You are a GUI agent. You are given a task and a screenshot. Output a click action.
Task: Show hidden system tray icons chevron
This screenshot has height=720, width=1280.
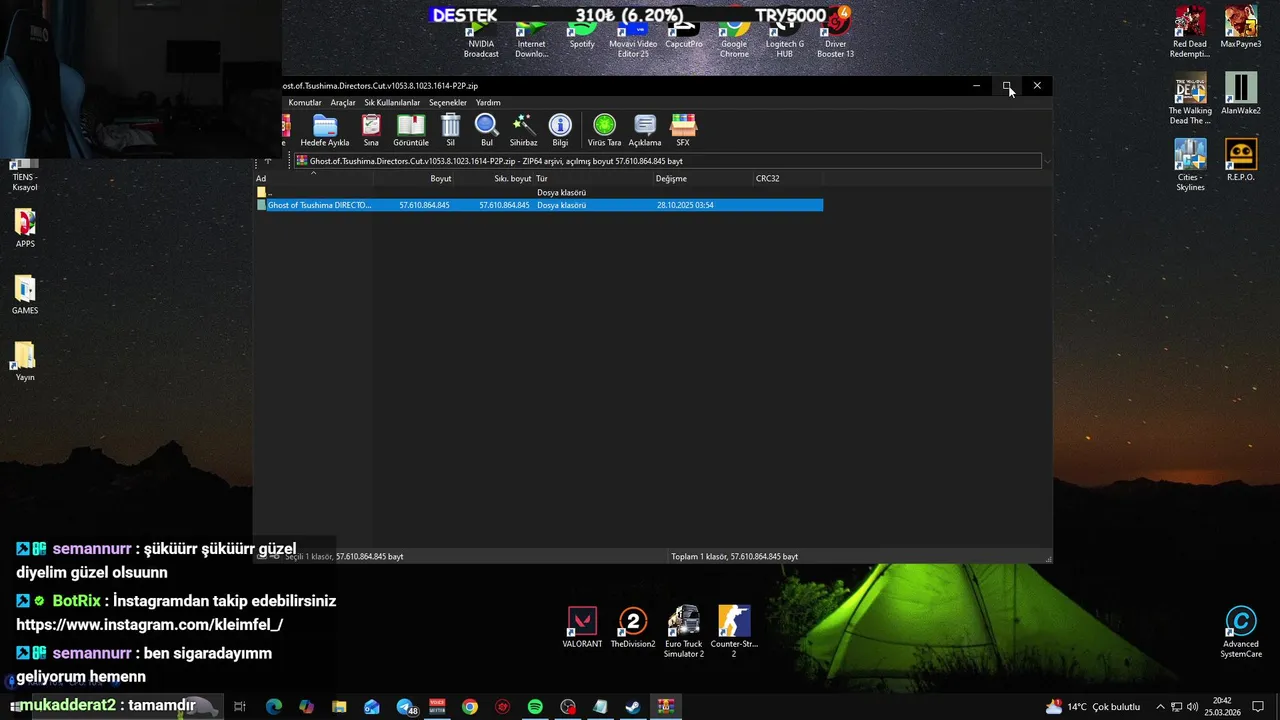pyautogui.click(x=1160, y=707)
